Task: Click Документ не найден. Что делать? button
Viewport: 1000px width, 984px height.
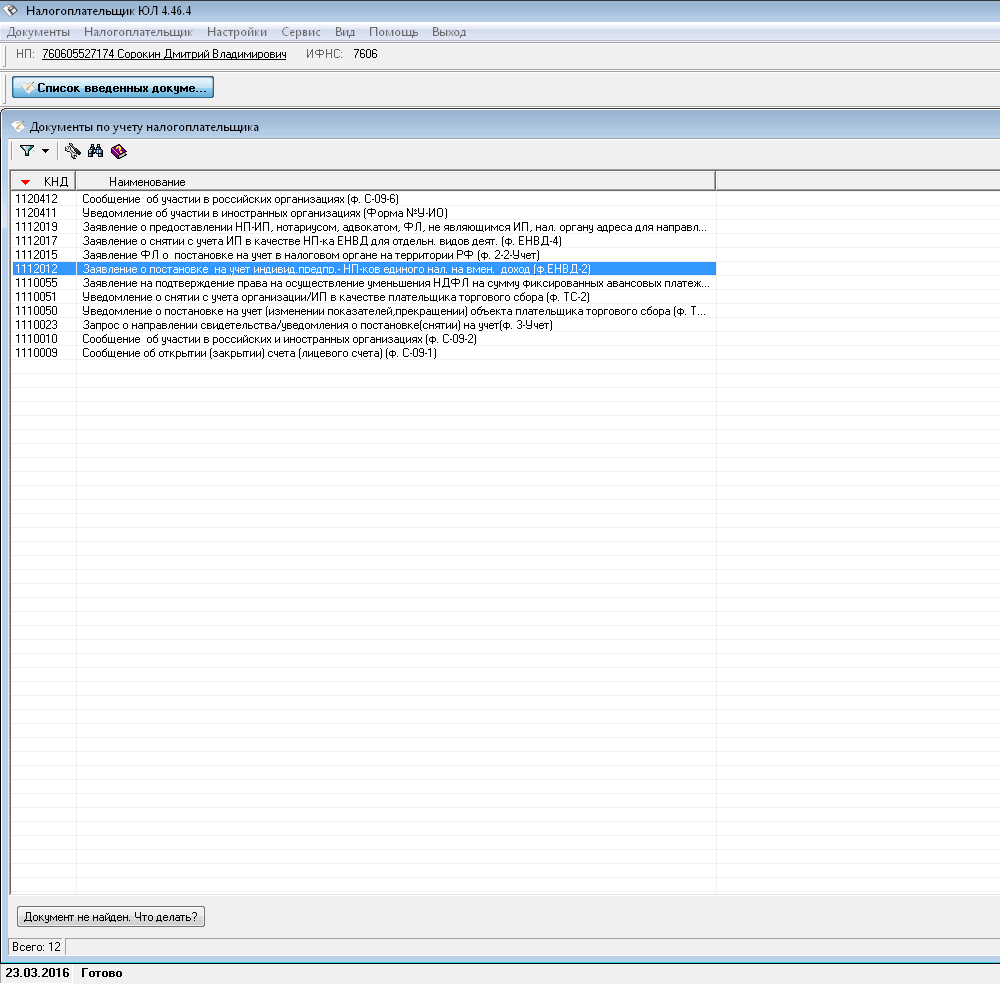Action: click(x=111, y=916)
